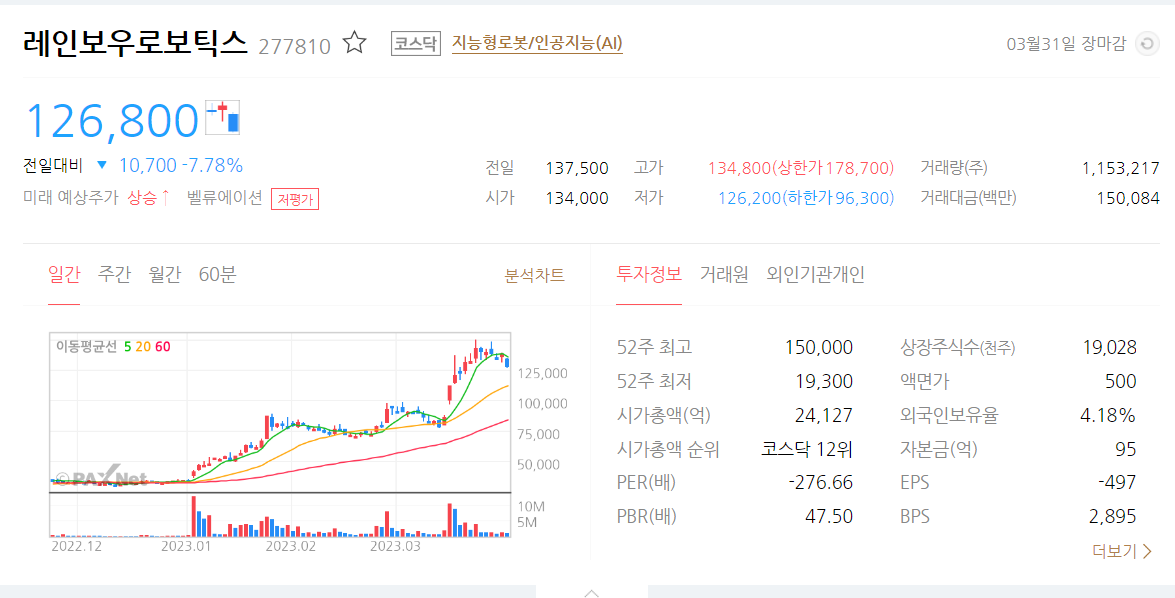Click PER(배) value -276.66

[821, 482]
